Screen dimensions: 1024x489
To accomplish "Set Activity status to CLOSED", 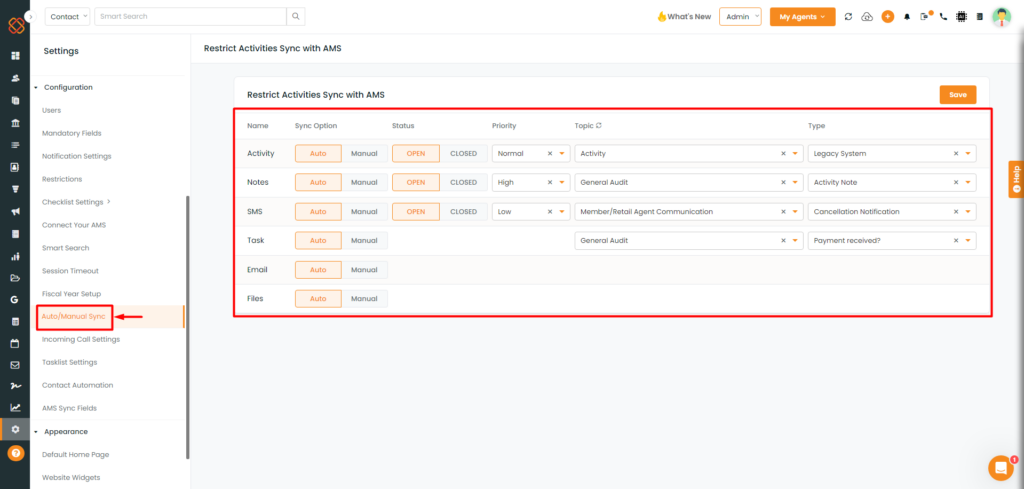I will tap(464, 153).
